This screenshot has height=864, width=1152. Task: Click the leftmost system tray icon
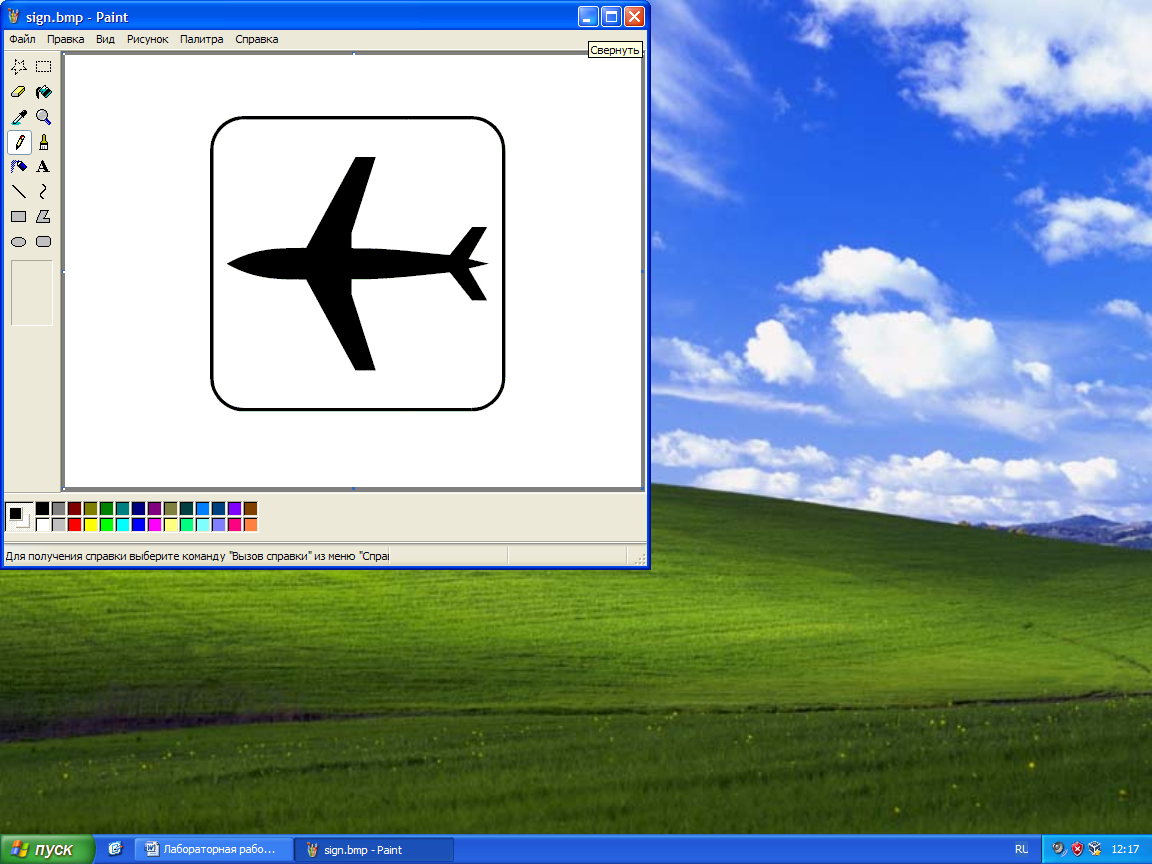1059,849
